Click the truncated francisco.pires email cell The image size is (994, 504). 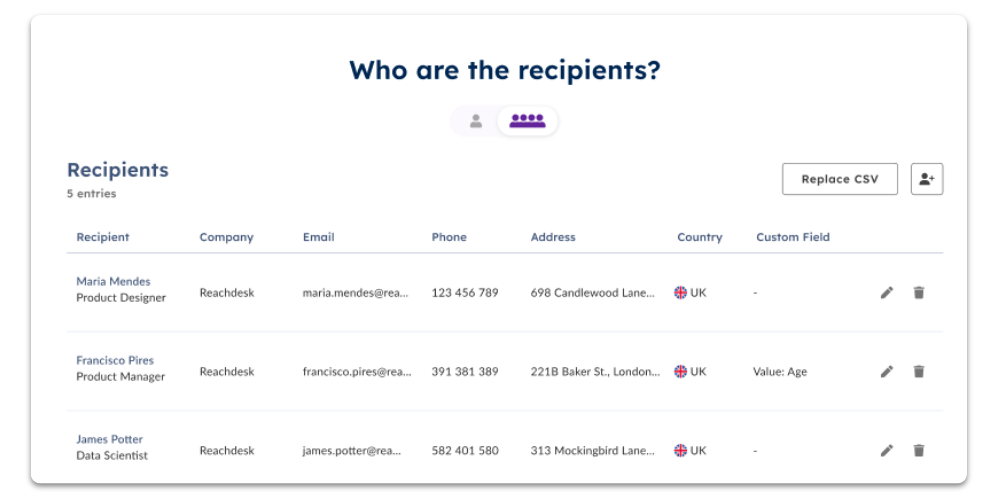click(357, 372)
